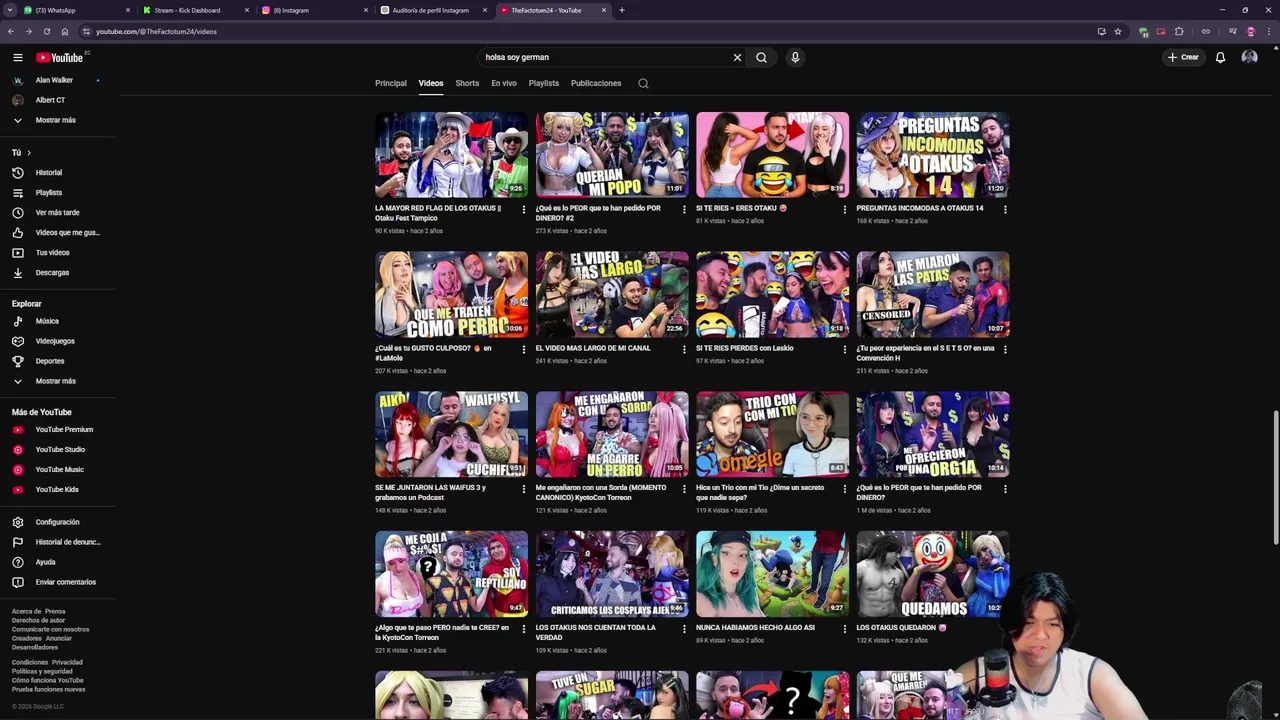
Task: Open Configuración settings
Action: pos(57,522)
